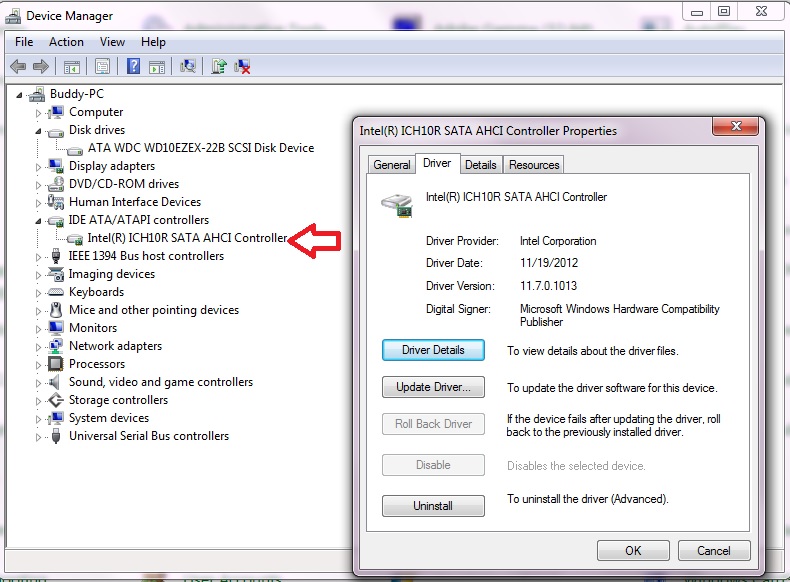Screen dimensions: 790x582
Task: Click the Processors chip icon
Action: (55, 364)
